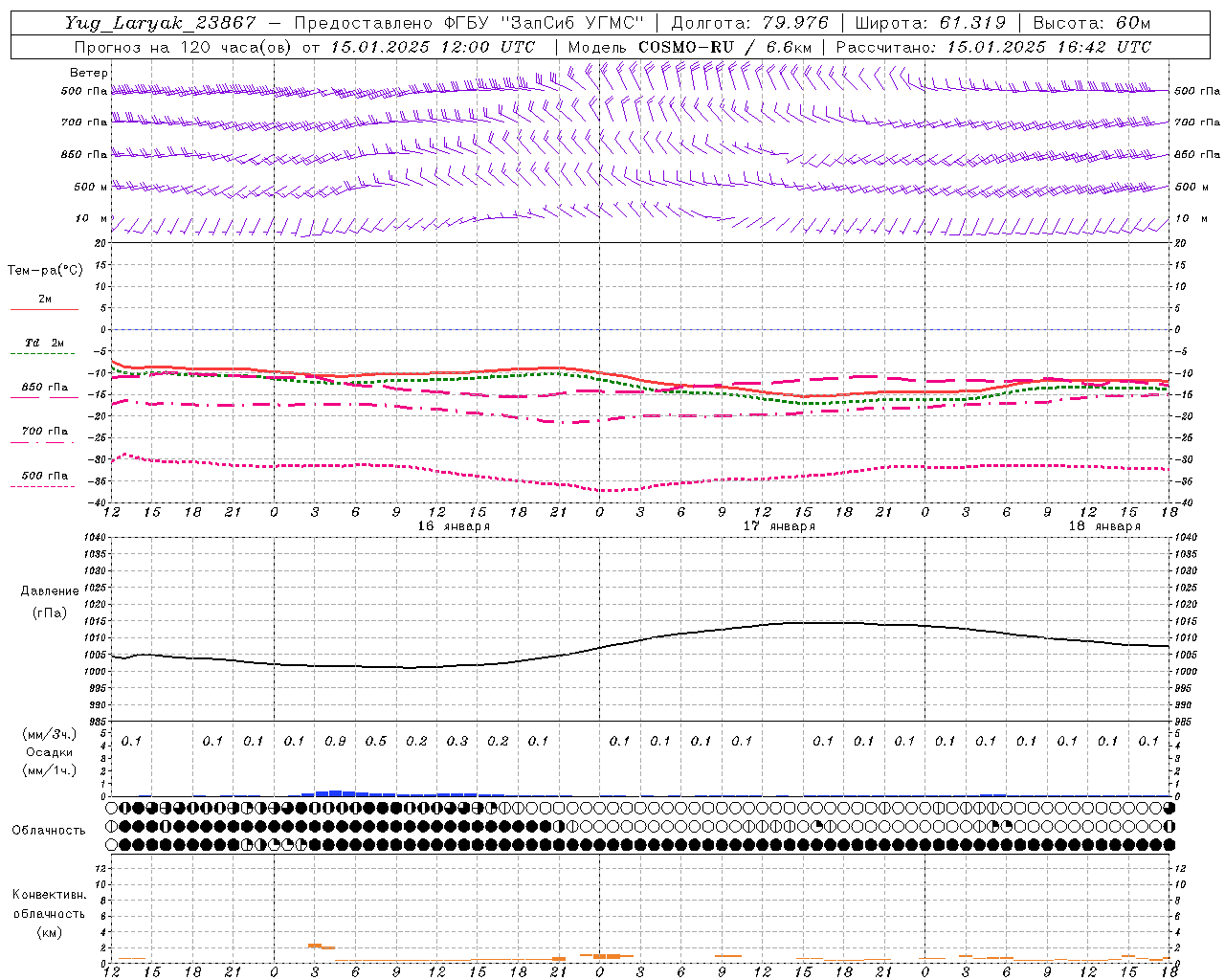The height and width of the screenshot is (980, 1225).
Task: Click the calculation time Рассчитано: 15.01.2025 16:42 UTC
Action: [993, 47]
